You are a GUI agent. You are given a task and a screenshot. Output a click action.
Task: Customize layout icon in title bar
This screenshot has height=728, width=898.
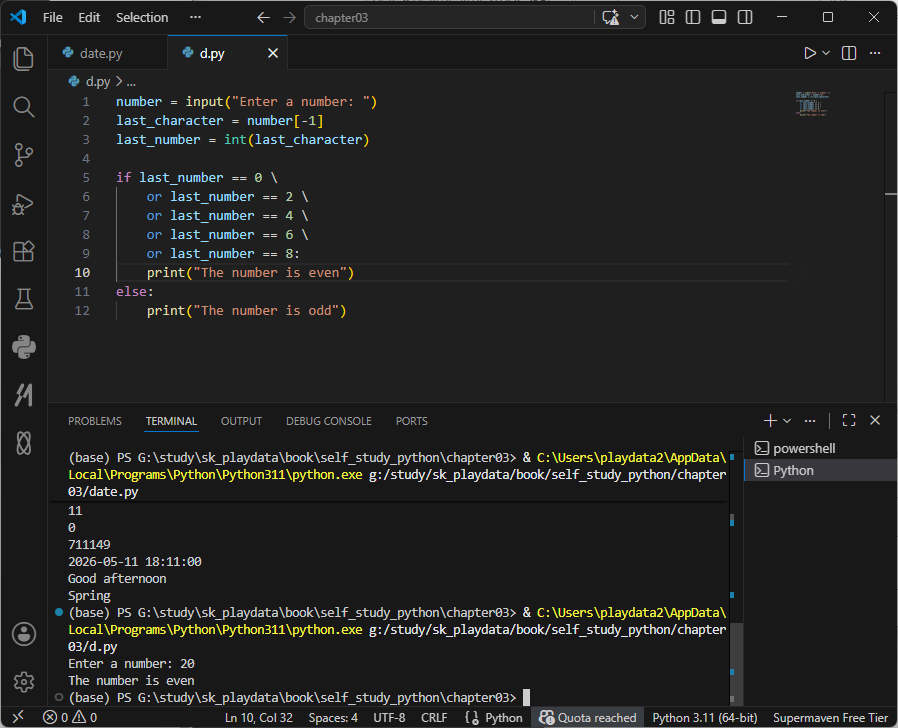click(667, 18)
